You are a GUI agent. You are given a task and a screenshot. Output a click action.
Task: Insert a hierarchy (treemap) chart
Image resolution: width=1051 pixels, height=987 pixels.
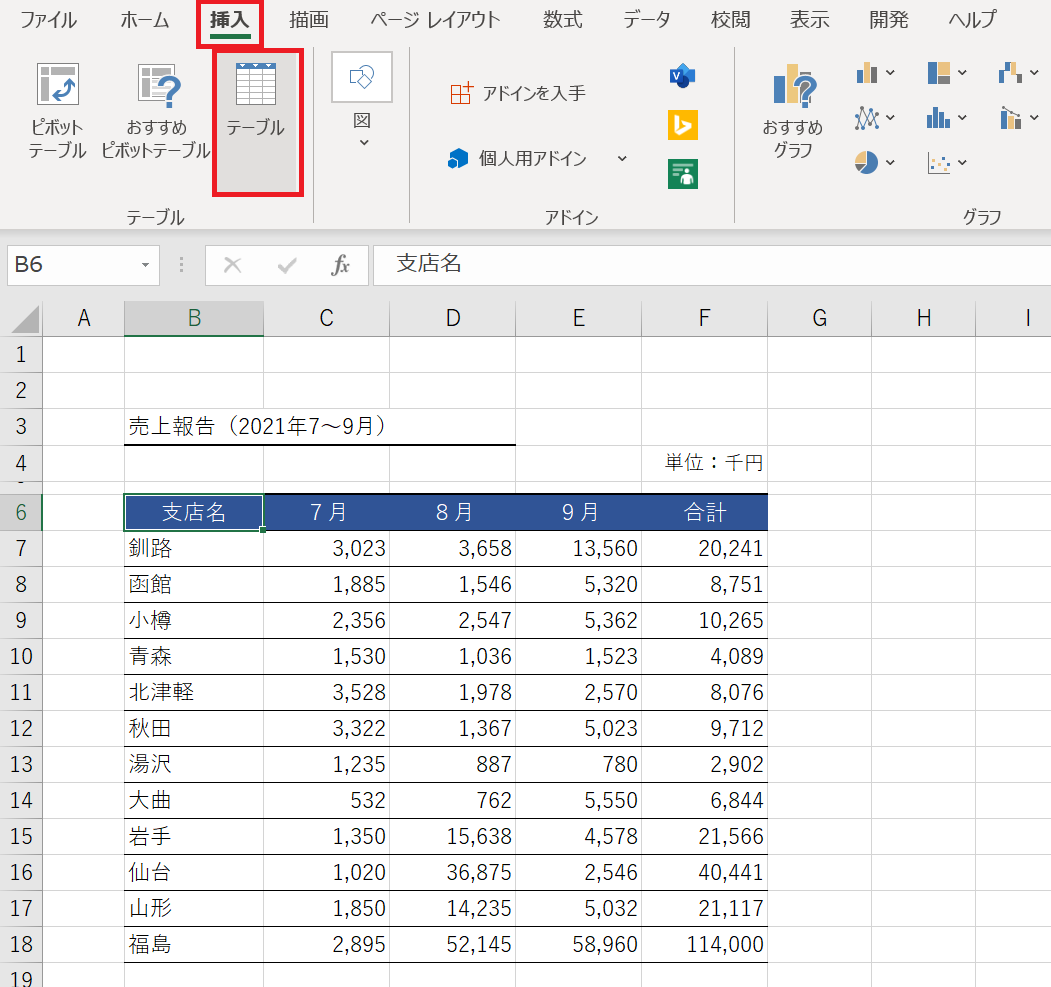tap(939, 72)
